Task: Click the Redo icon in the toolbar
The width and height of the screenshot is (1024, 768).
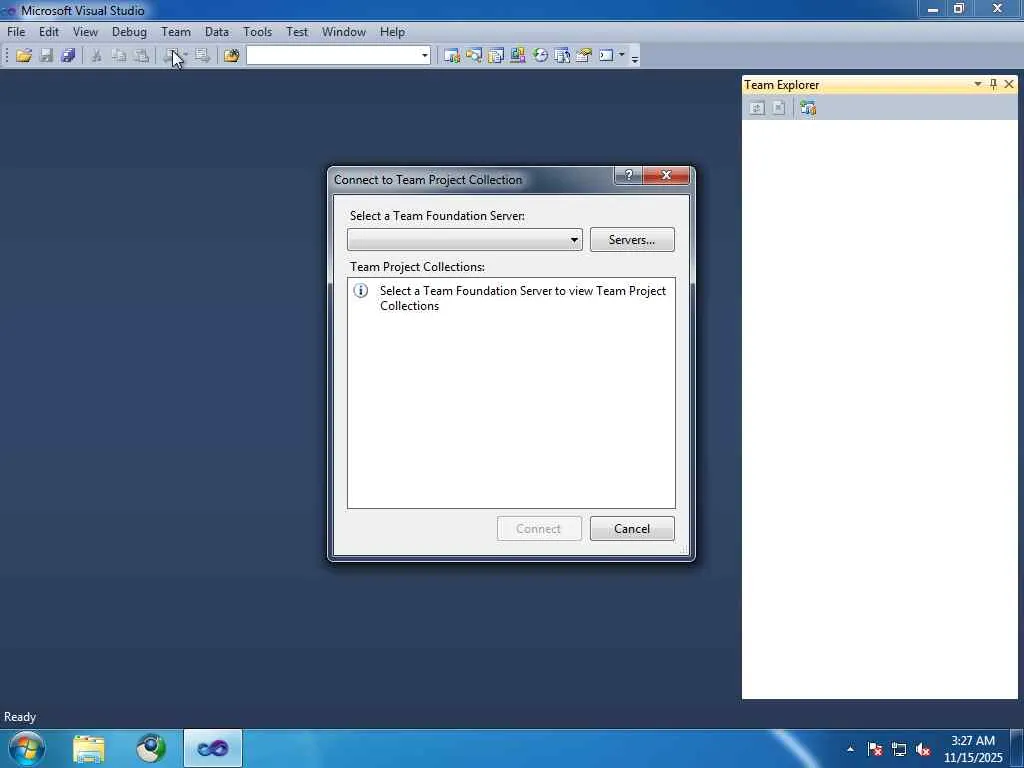Action: (202, 56)
